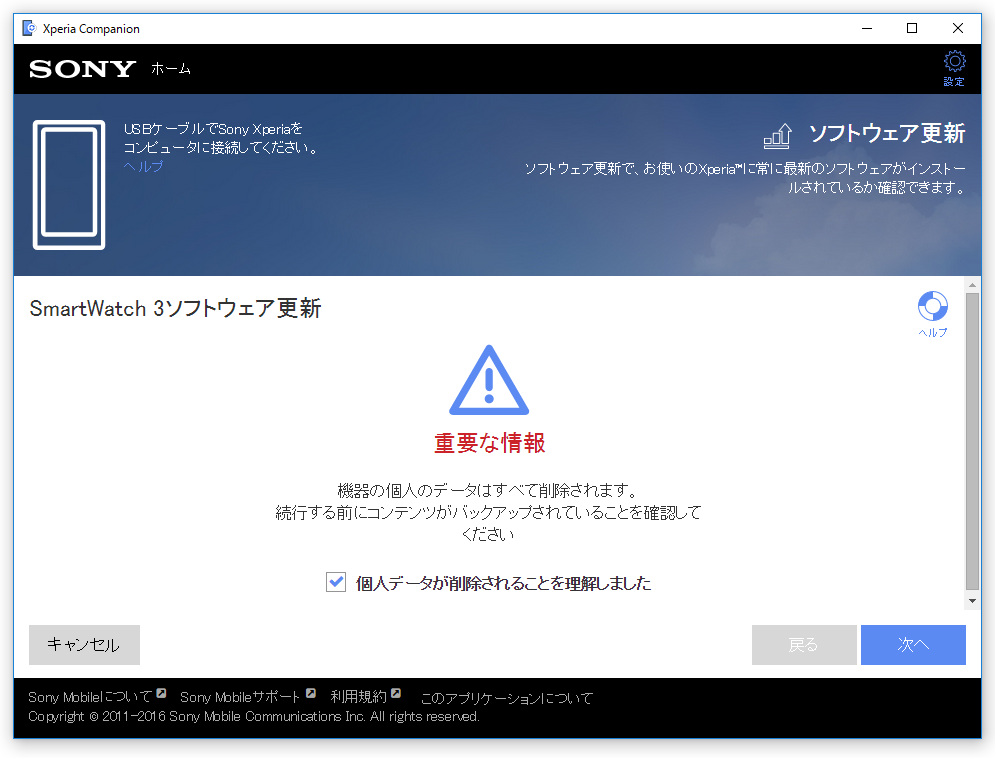Click the phone device outline icon

coord(69,185)
